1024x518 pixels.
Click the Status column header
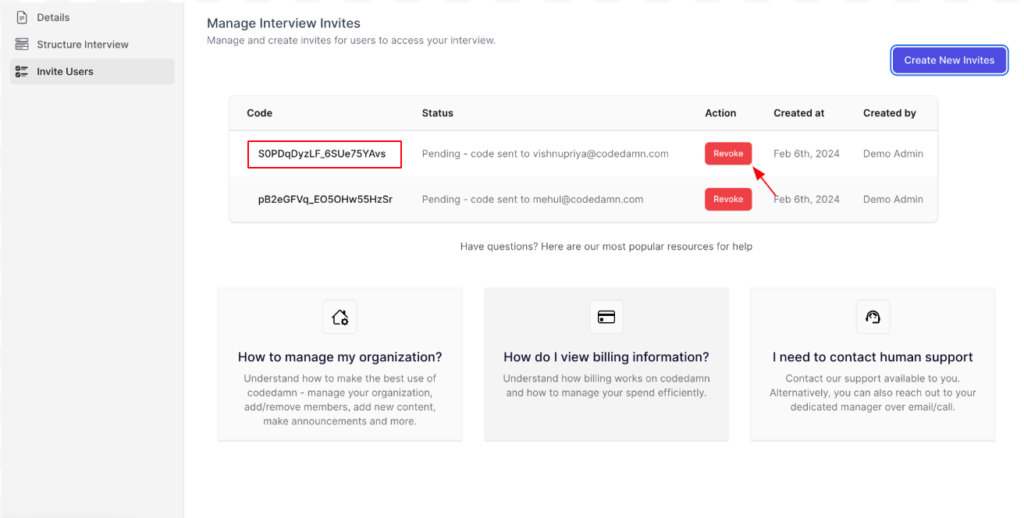tap(438, 113)
